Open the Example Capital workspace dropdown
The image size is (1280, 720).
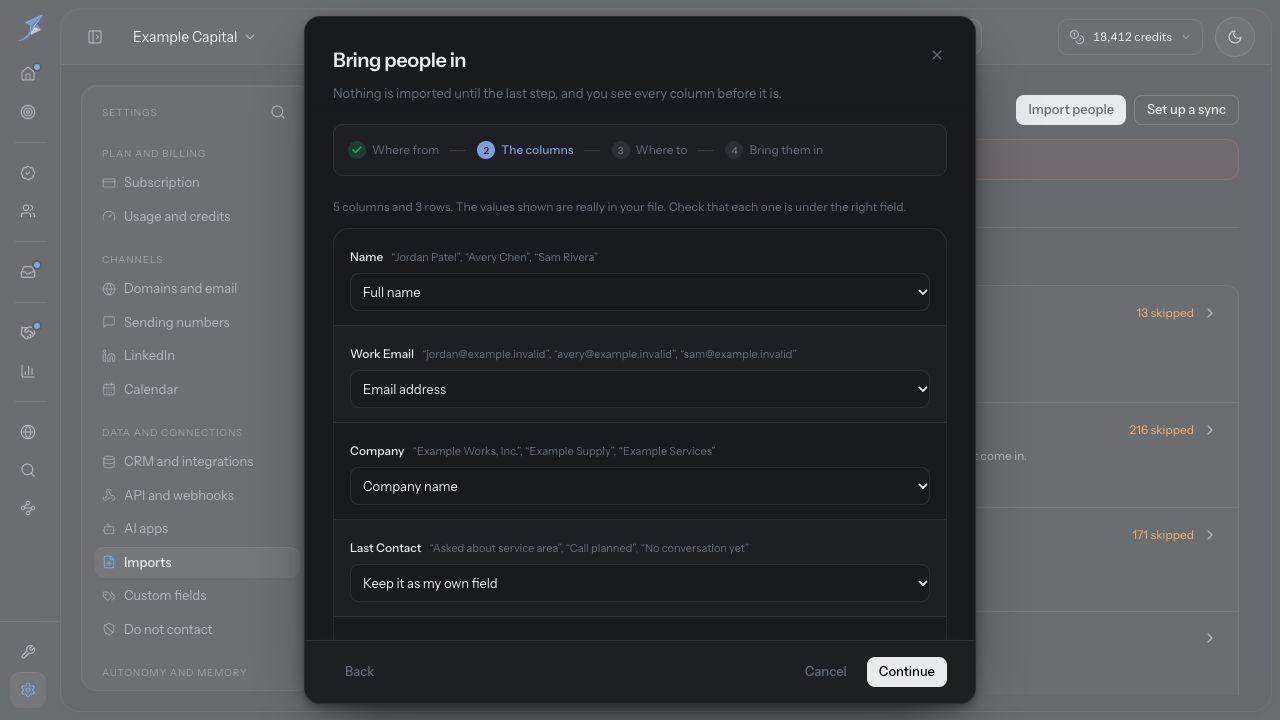click(x=194, y=37)
